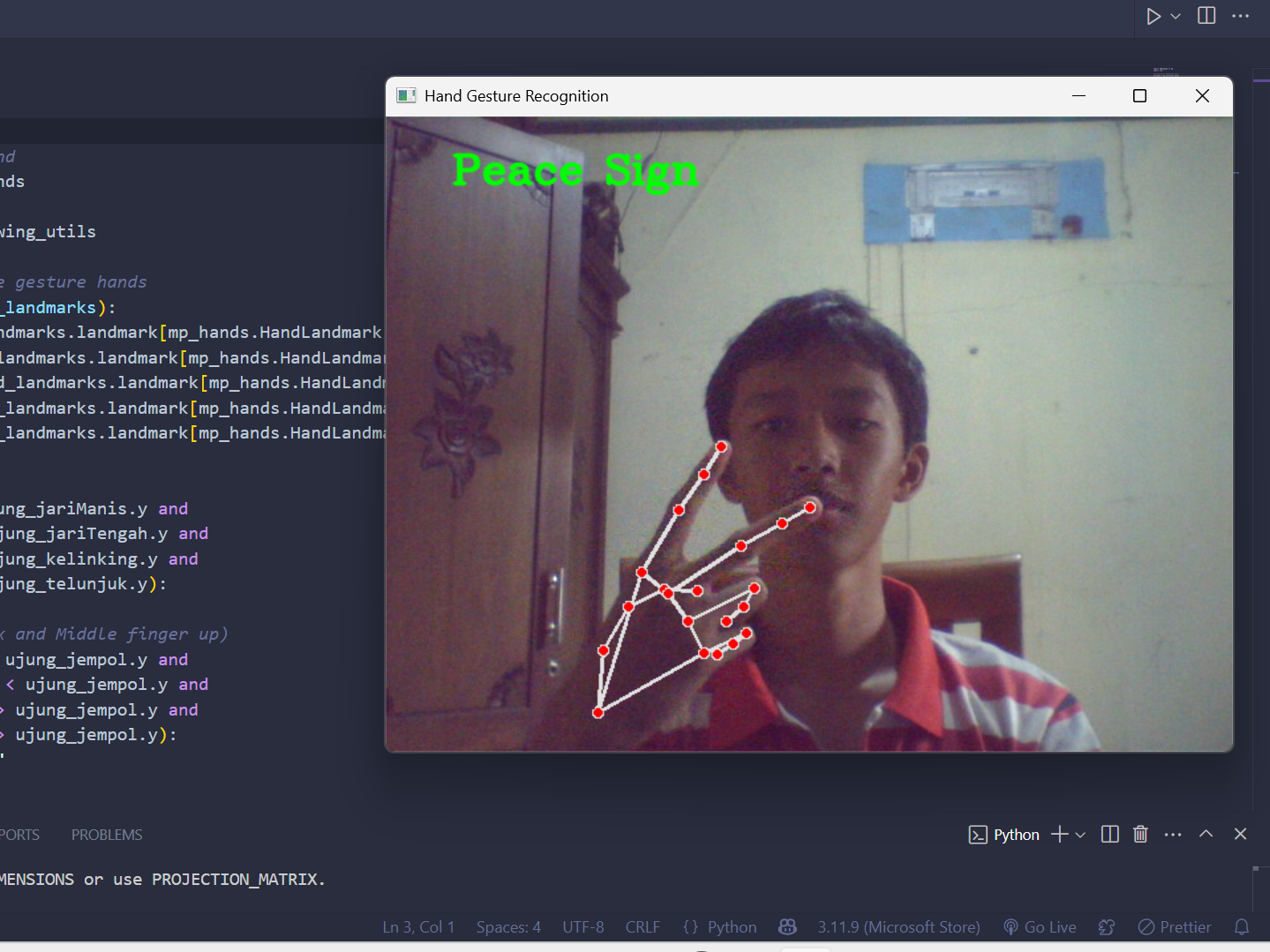
Task: Open notifications bell icon
Action: click(1242, 927)
